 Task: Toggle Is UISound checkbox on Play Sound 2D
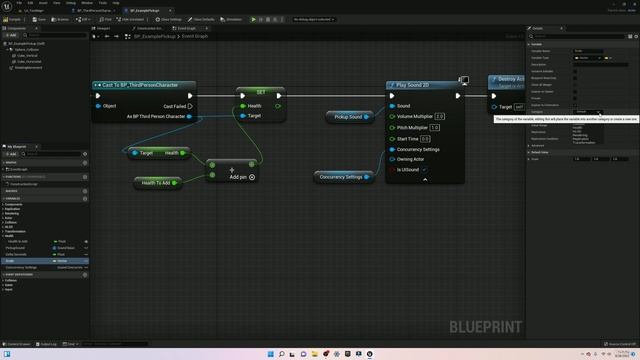tap(424, 169)
